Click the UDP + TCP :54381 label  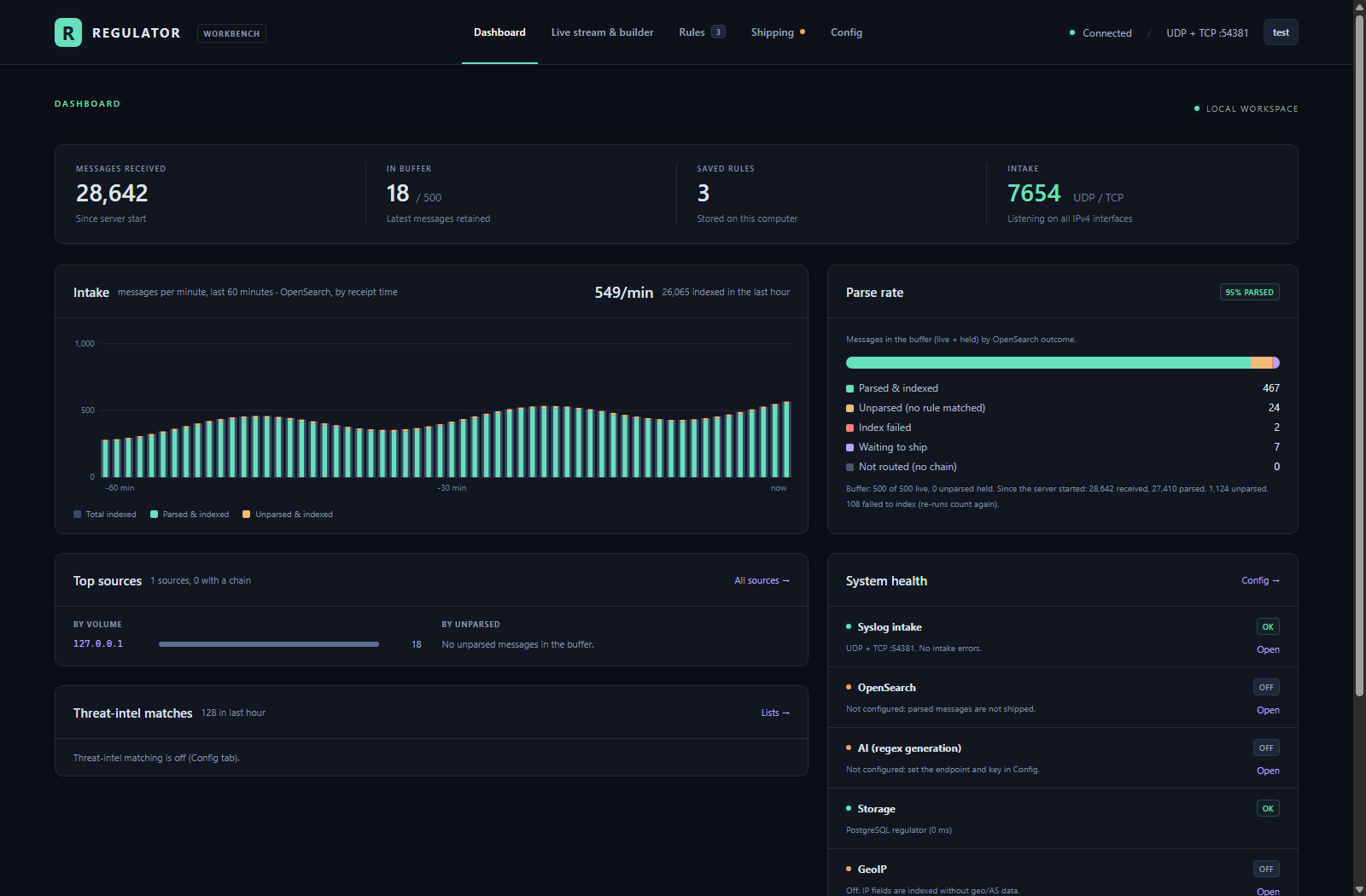click(x=1207, y=33)
